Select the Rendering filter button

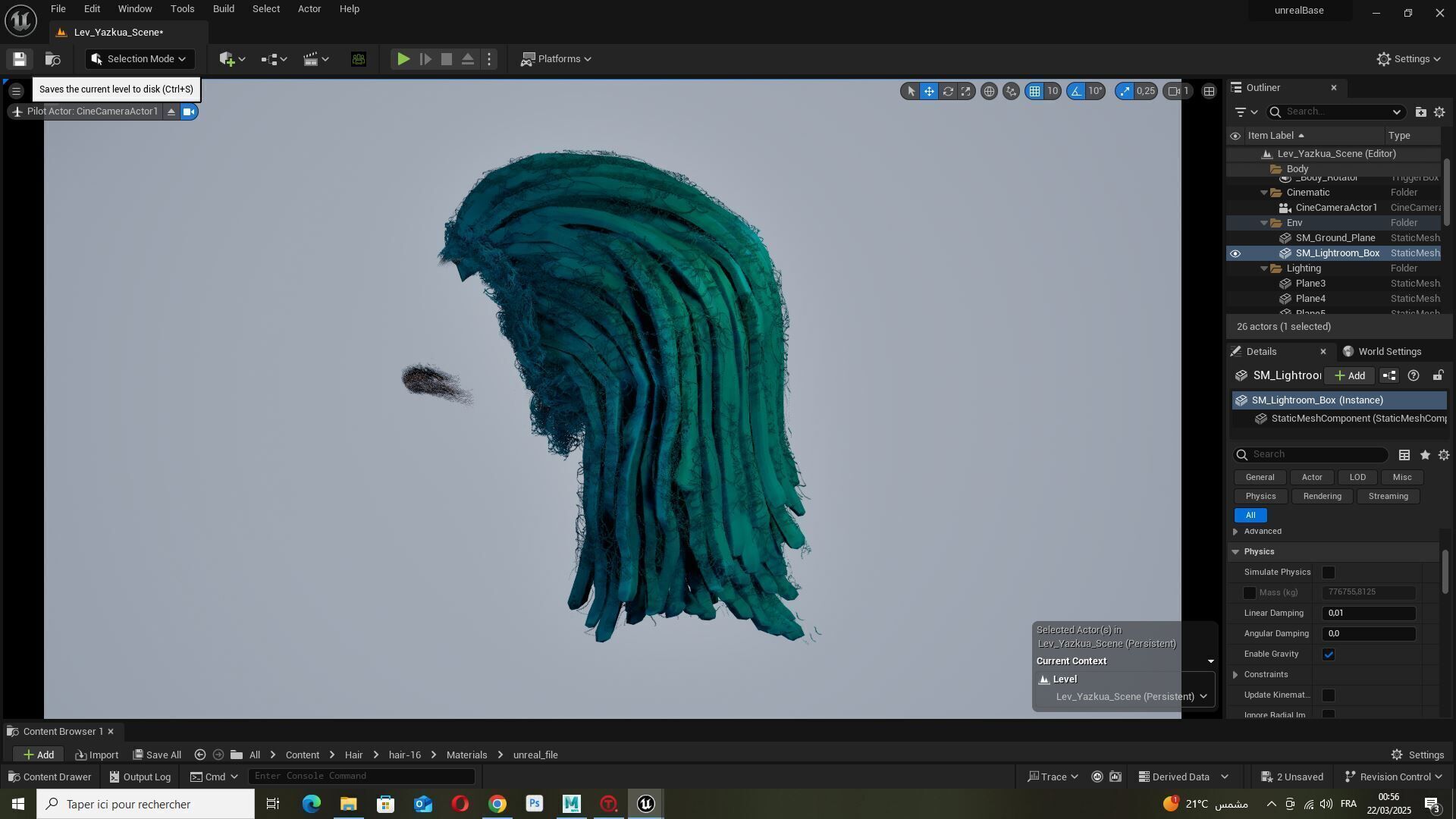[x=1322, y=497]
